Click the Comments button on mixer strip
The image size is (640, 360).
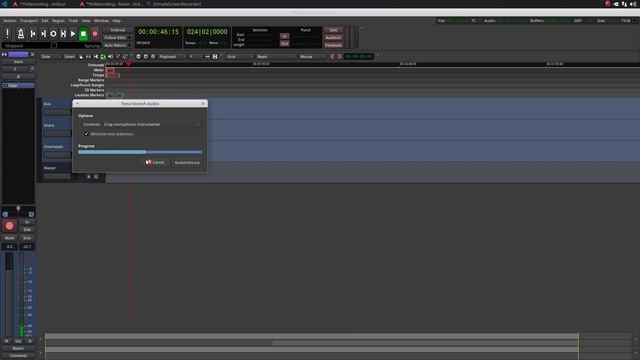[x=18, y=356]
